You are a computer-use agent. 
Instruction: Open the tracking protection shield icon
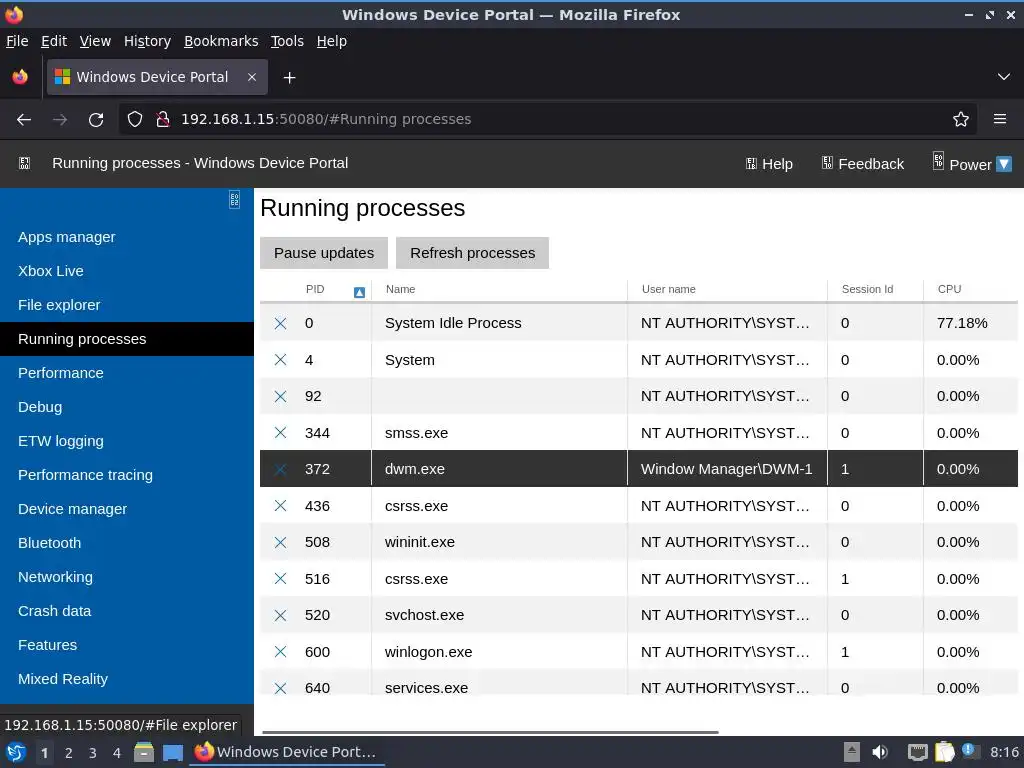tap(135, 119)
